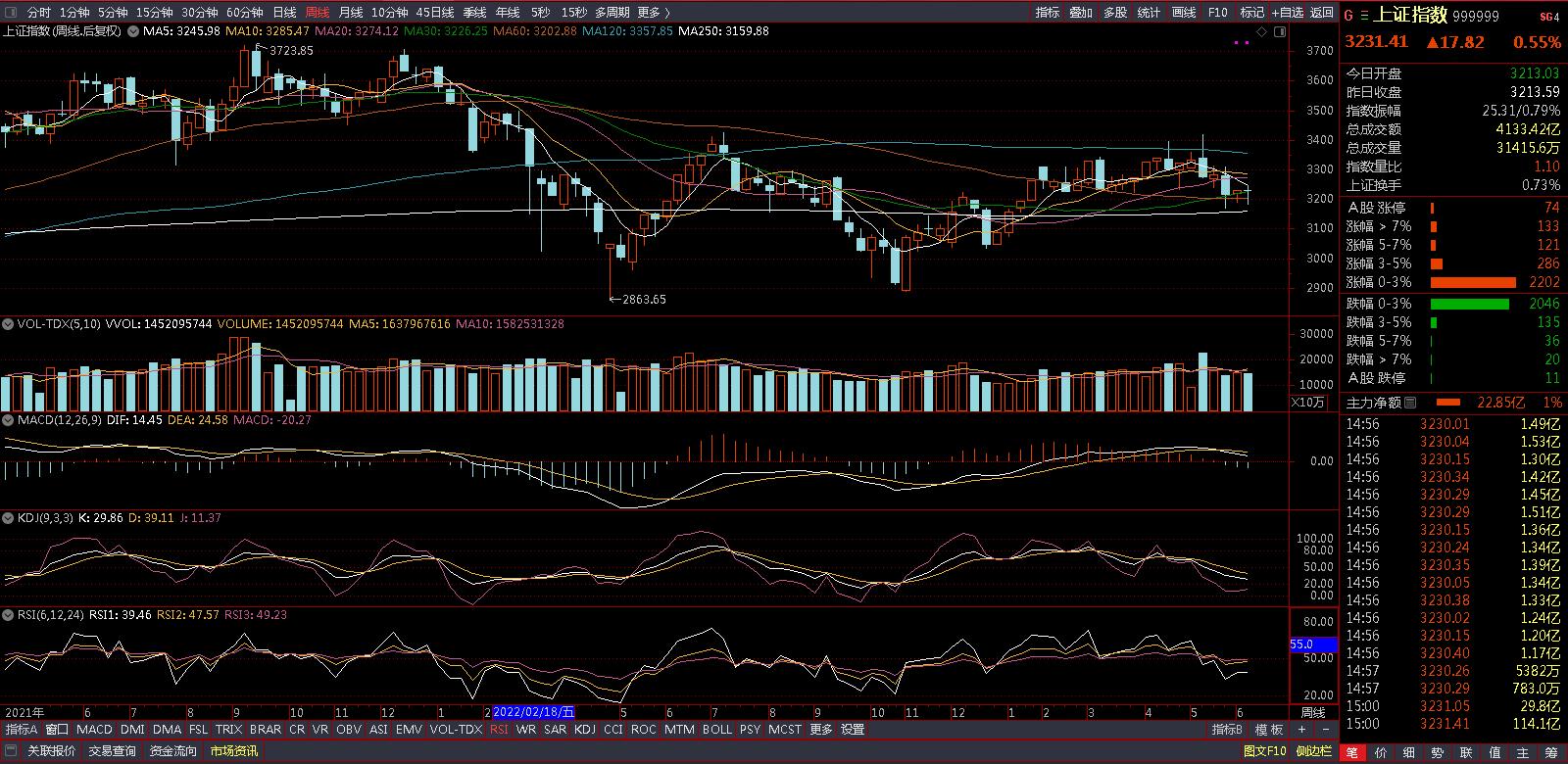Viewport: 1568px width, 764px height.
Task: Select the BOLL indicator tab
Action: [x=717, y=730]
